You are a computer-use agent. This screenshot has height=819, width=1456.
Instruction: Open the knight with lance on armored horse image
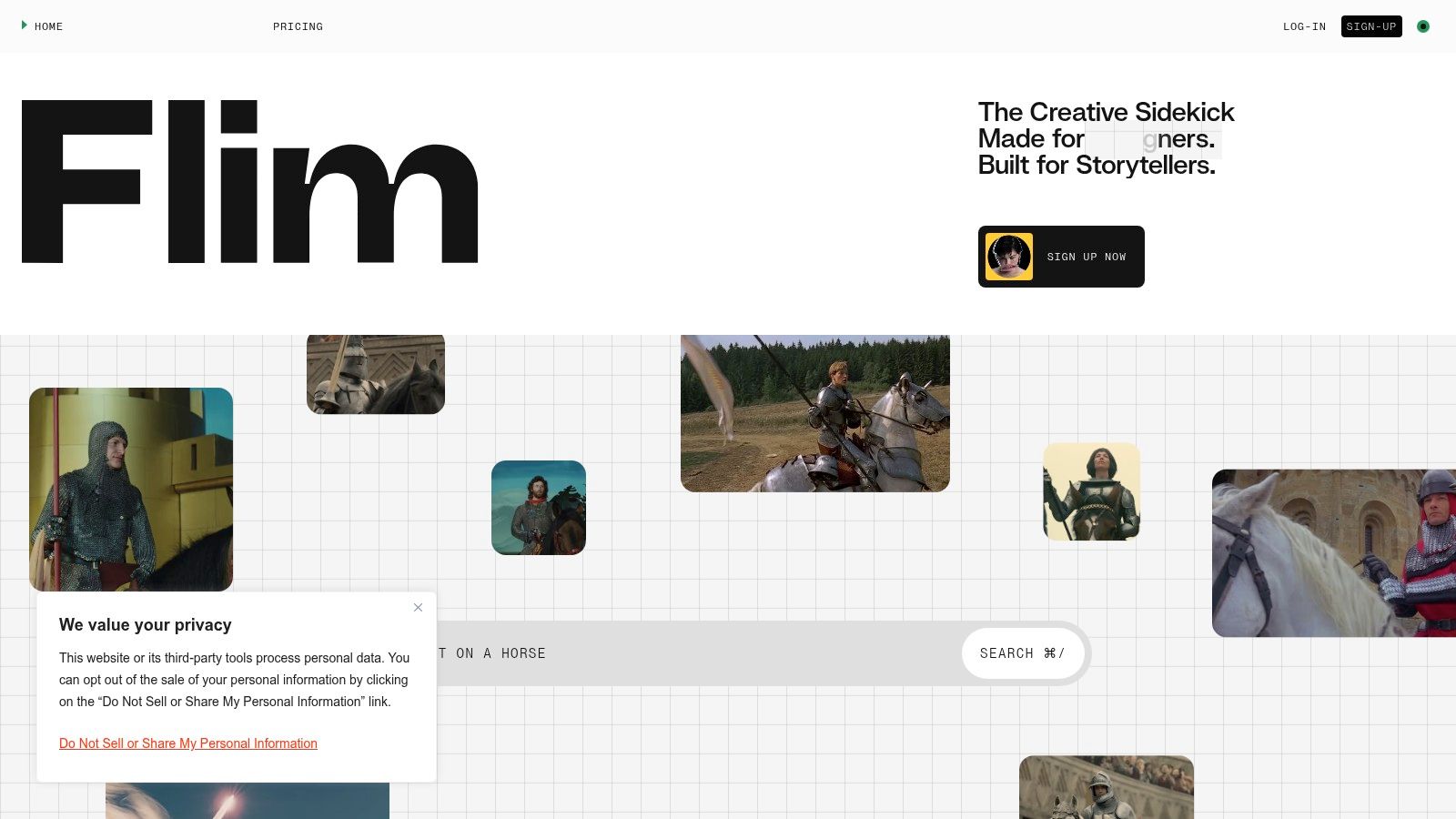(x=815, y=413)
